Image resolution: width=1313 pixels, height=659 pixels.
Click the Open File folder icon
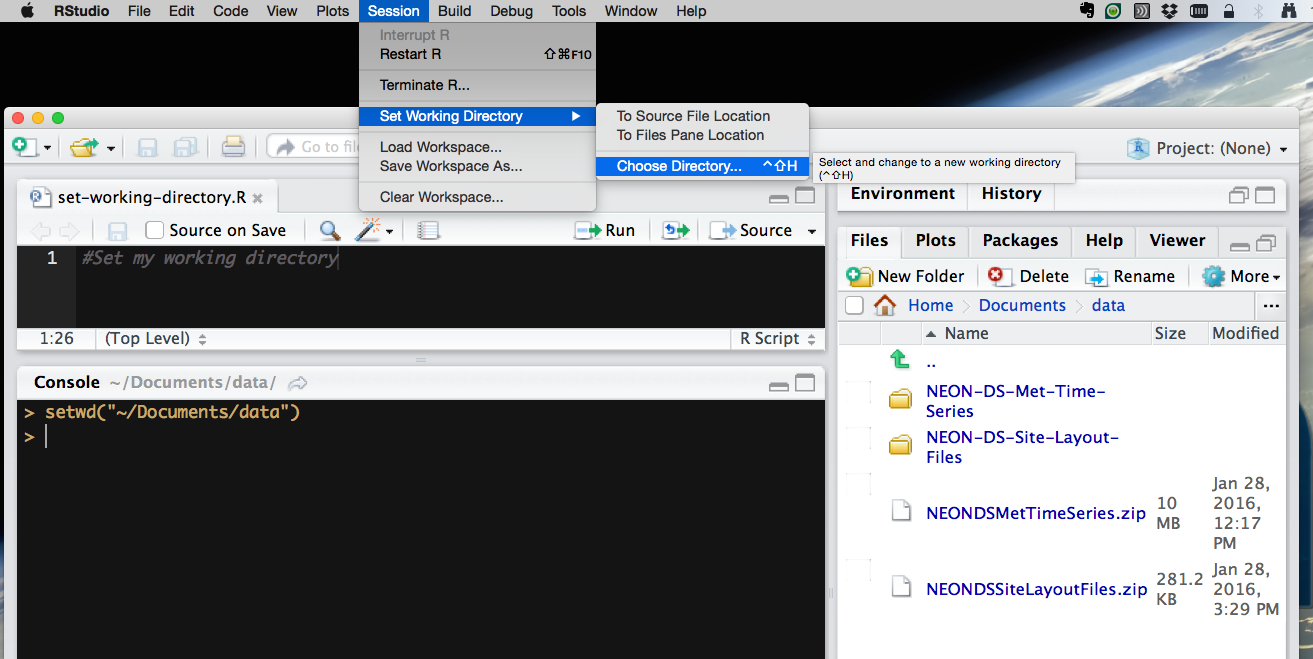click(x=84, y=147)
